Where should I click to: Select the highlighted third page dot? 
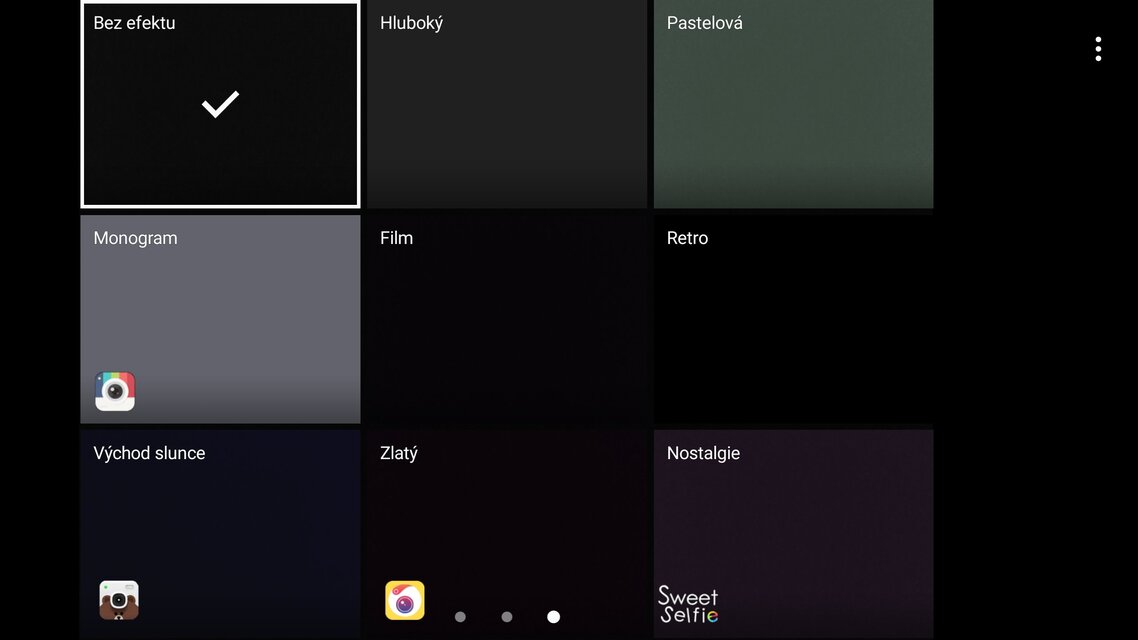554,617
